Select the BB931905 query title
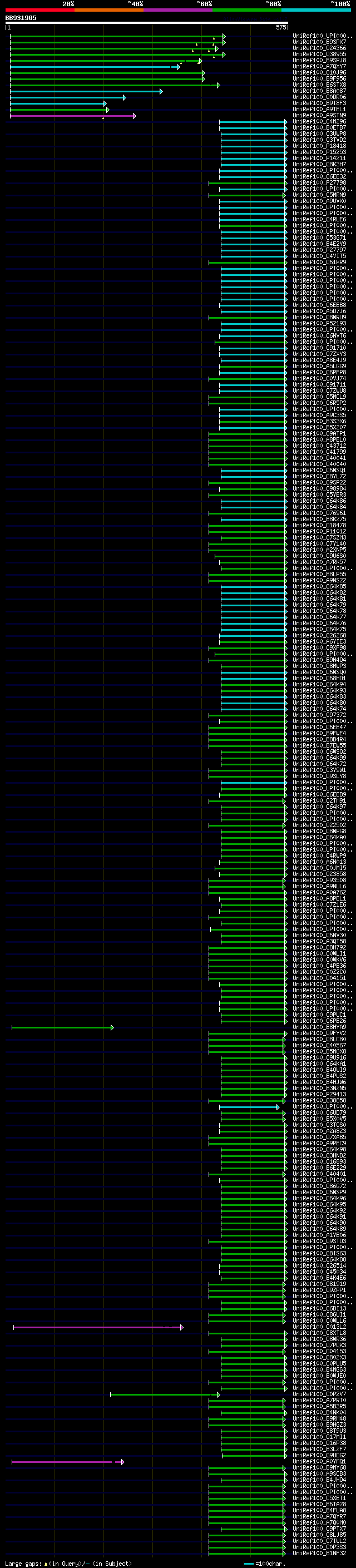Image resolution: width=356 pixels, height=1568 pixels. click(x=21, y=18)
